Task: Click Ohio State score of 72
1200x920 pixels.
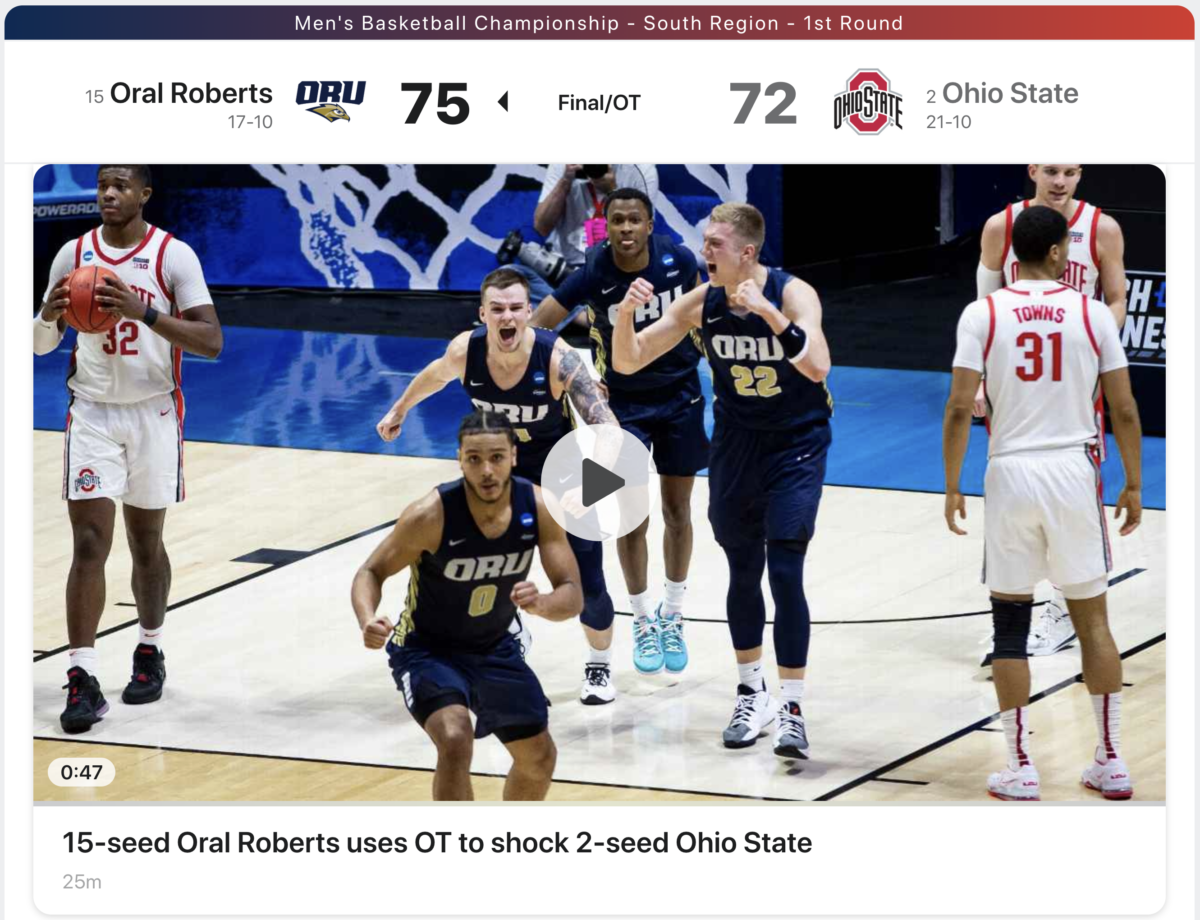Action: coord(763,103)
